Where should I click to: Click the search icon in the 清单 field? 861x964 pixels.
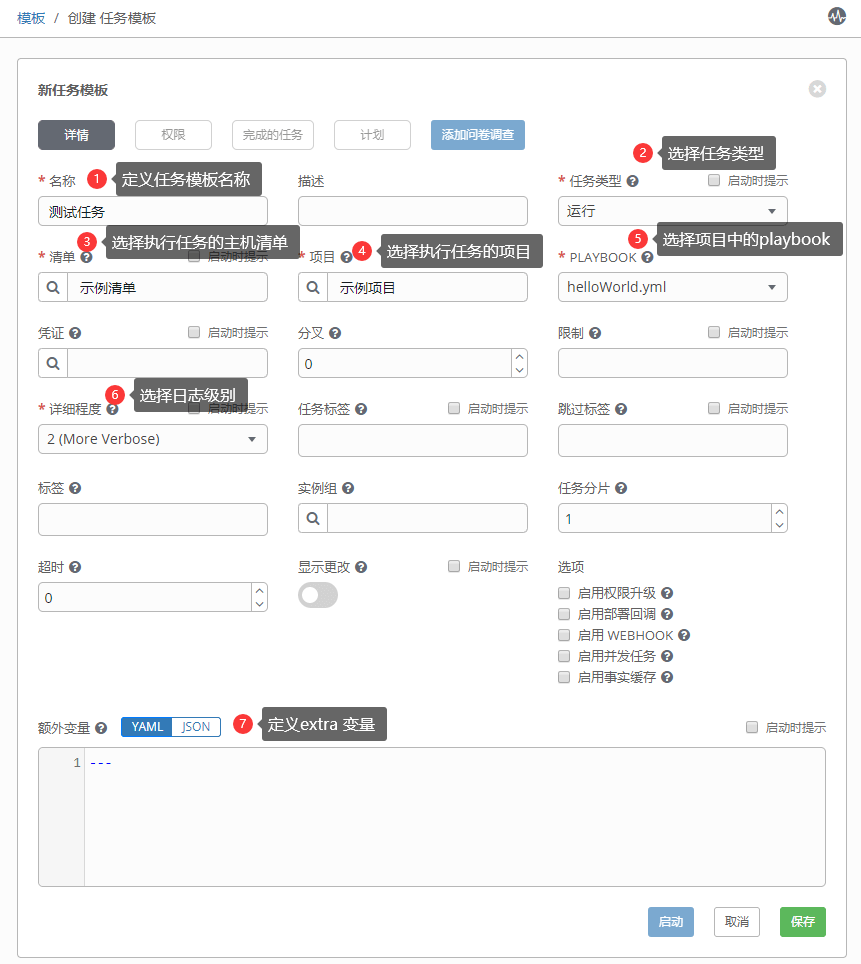point(53,287)
